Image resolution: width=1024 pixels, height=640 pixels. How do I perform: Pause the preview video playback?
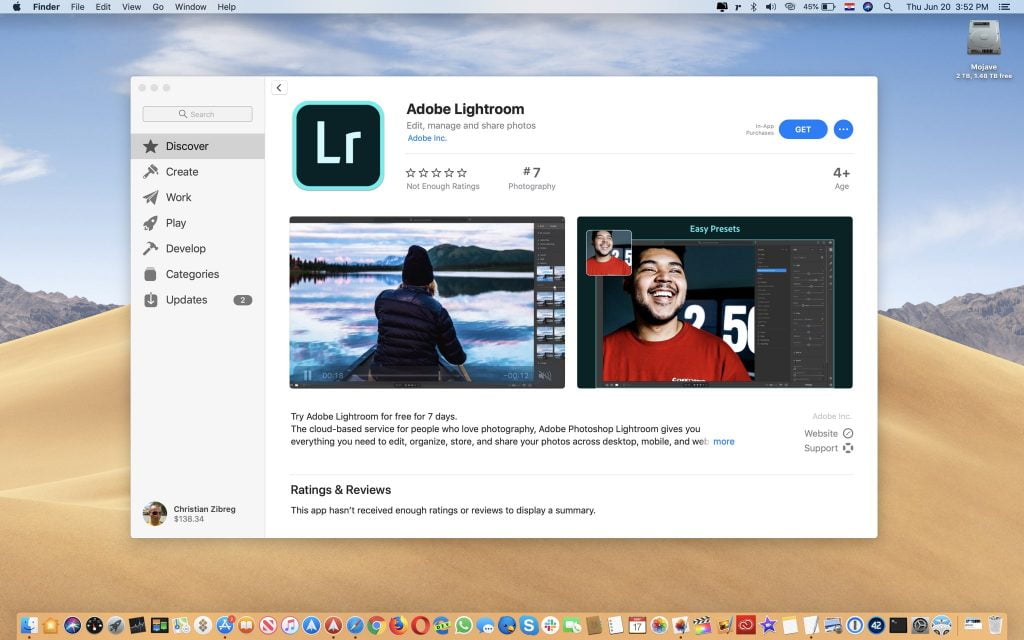click(x=307, y=376)
